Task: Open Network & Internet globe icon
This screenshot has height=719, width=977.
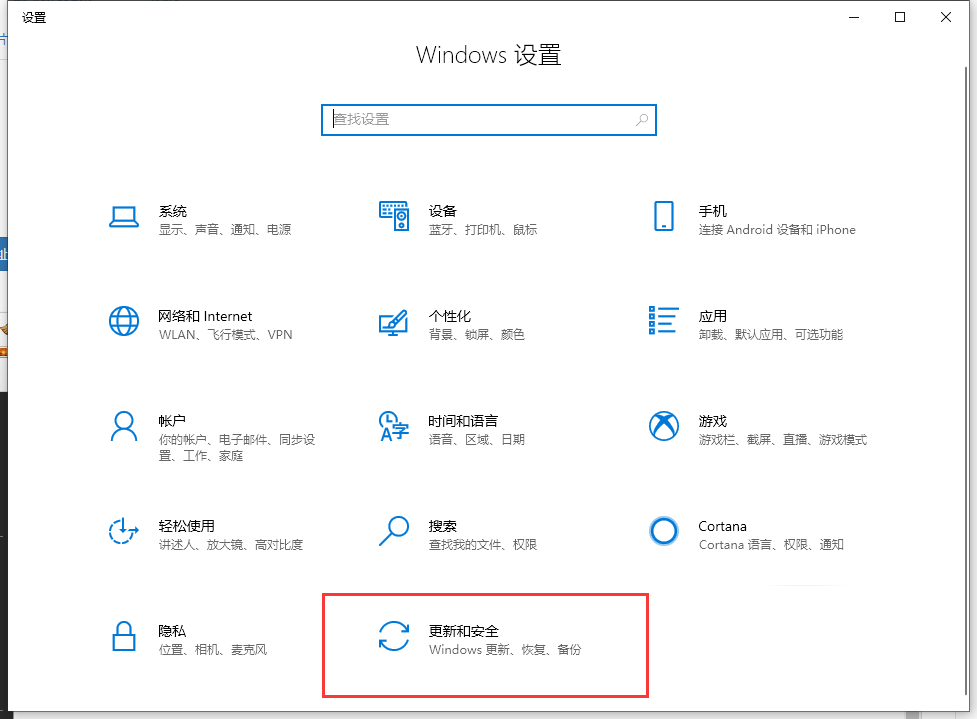Action: (x=123, y=322)
